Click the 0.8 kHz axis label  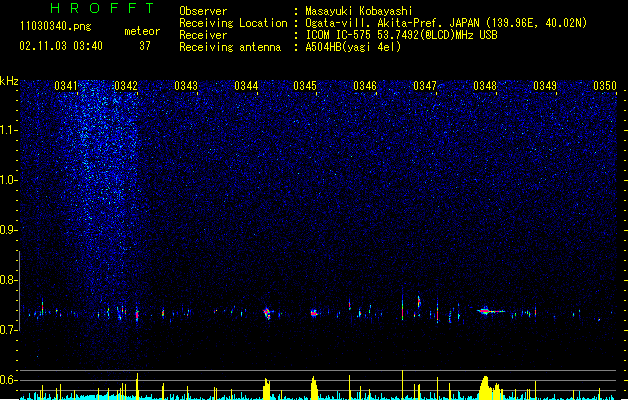coord(9,280)
